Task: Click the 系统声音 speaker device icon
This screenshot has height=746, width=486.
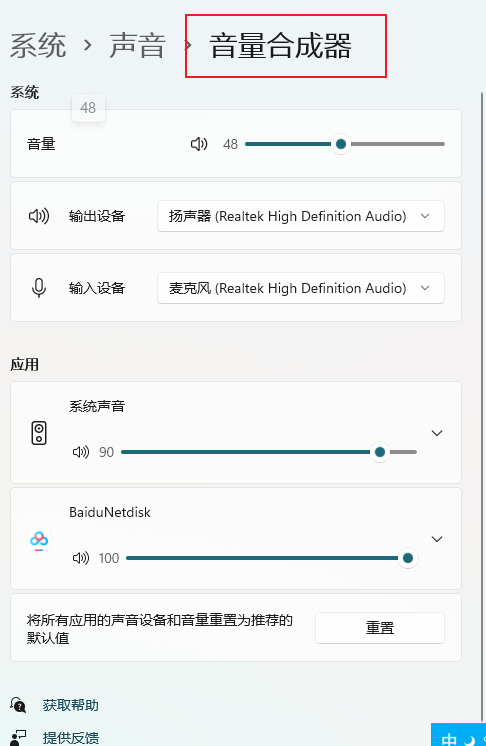Action: coord(39,433)
